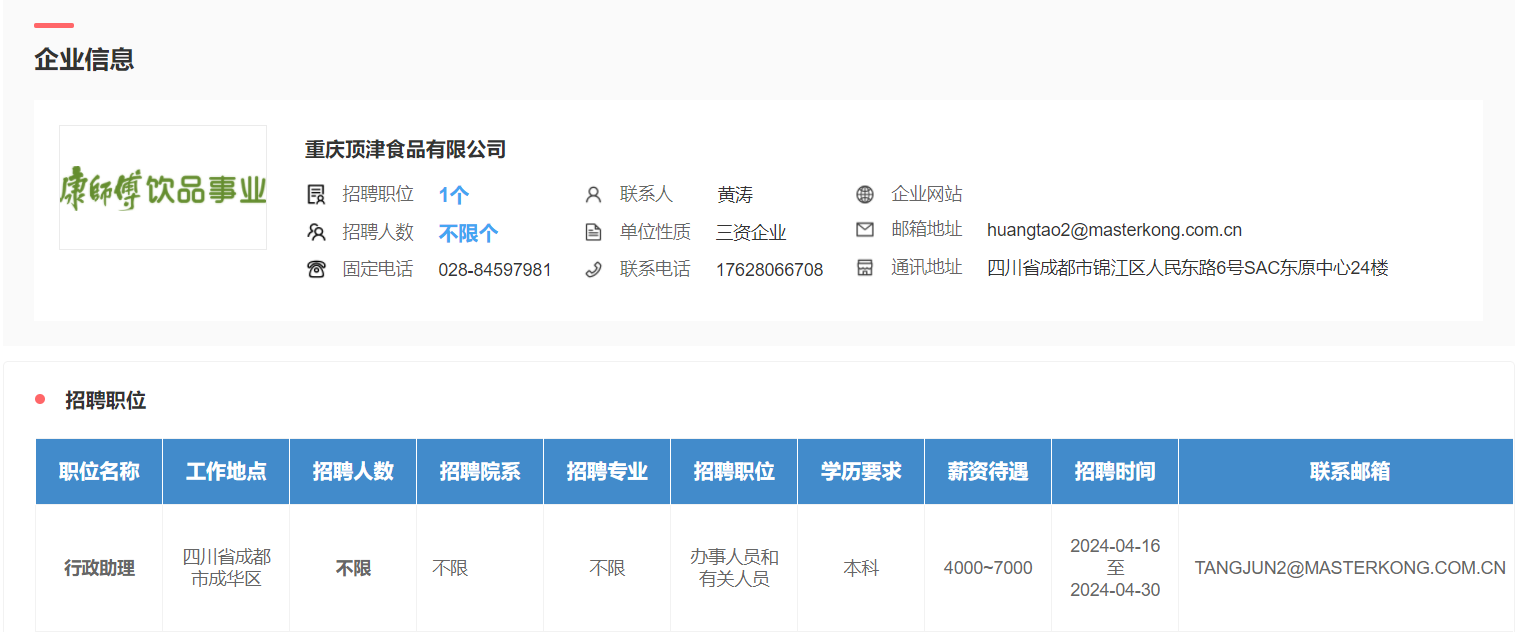Click the 不限个 recruitment headcount value
Image resolution: width=1516 pixels, height=632 pixels.
[468, 233]
